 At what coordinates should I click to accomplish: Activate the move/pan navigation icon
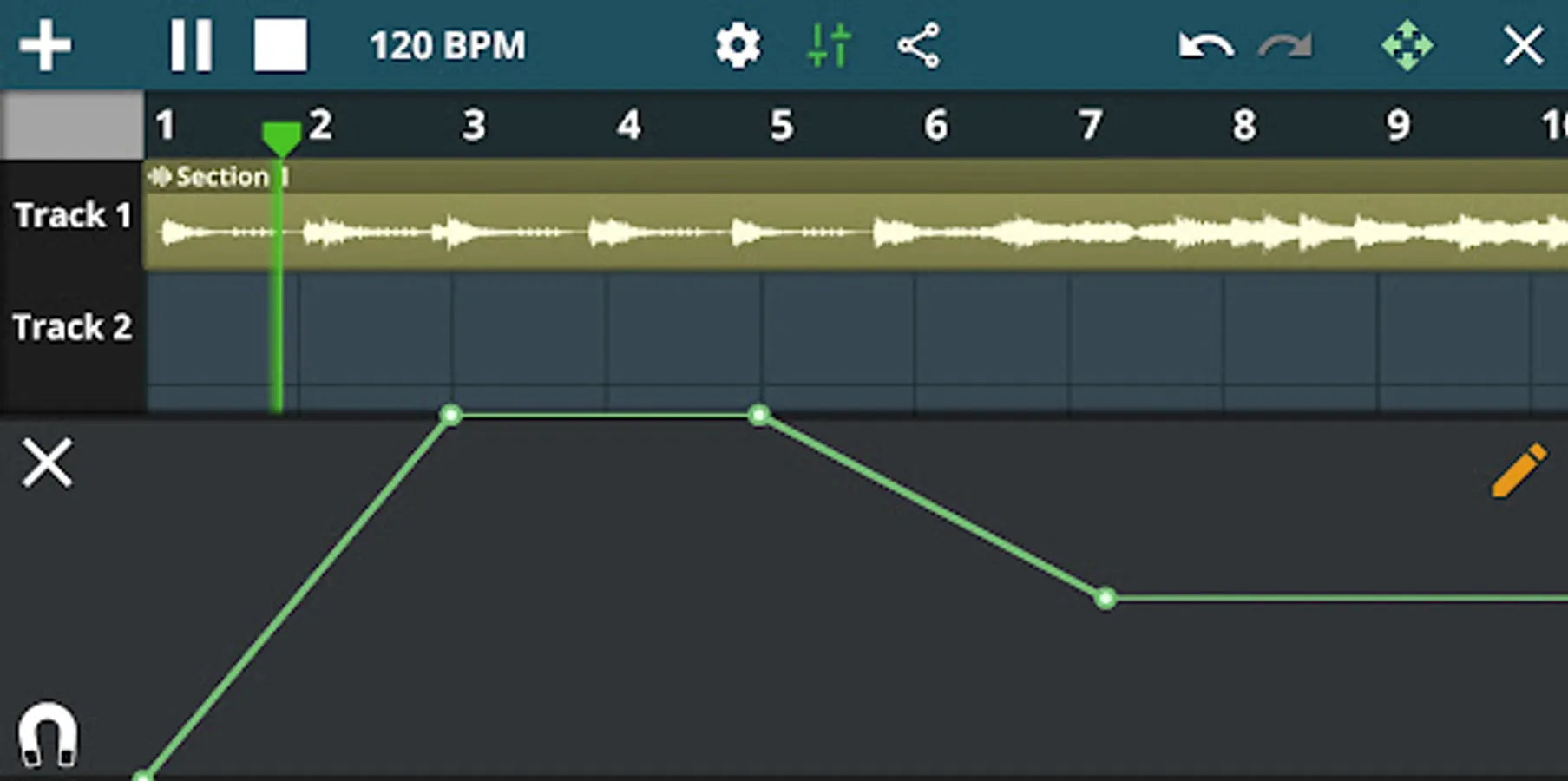click(x=1407, y=45)
